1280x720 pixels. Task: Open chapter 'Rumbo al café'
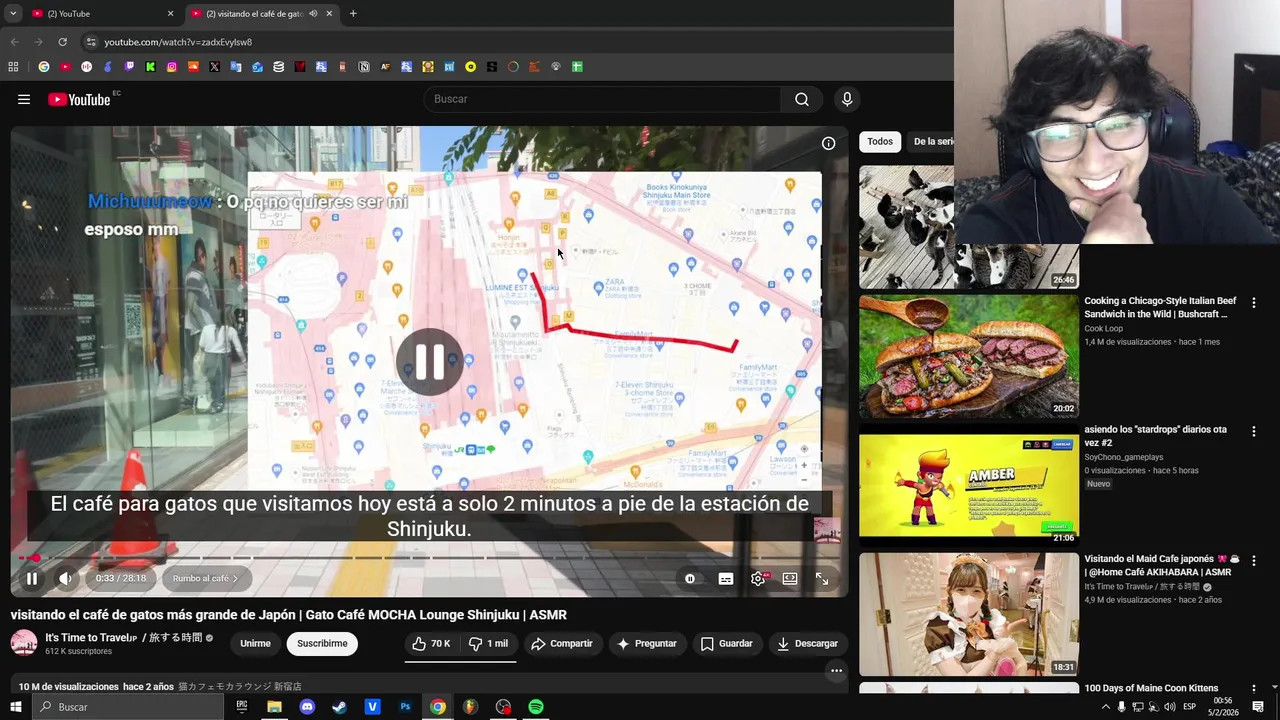206,578
